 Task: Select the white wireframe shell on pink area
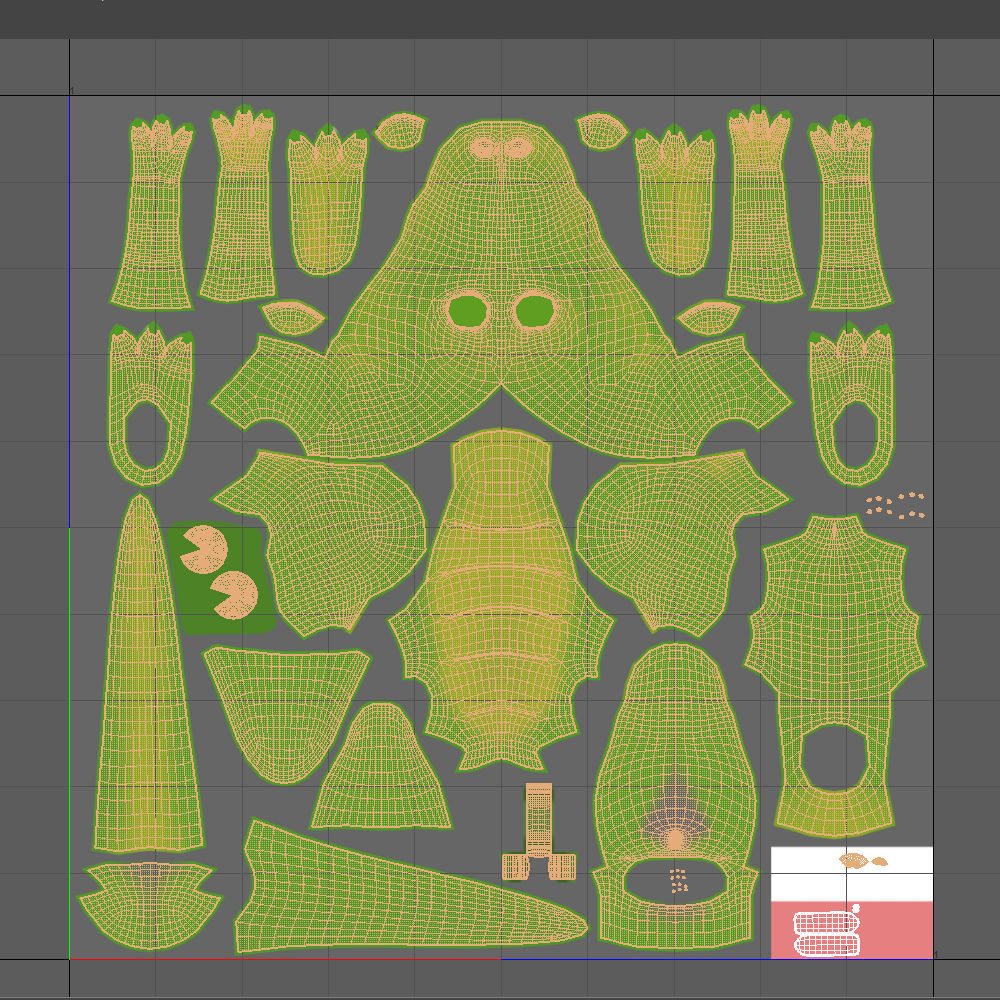(827, 933)
